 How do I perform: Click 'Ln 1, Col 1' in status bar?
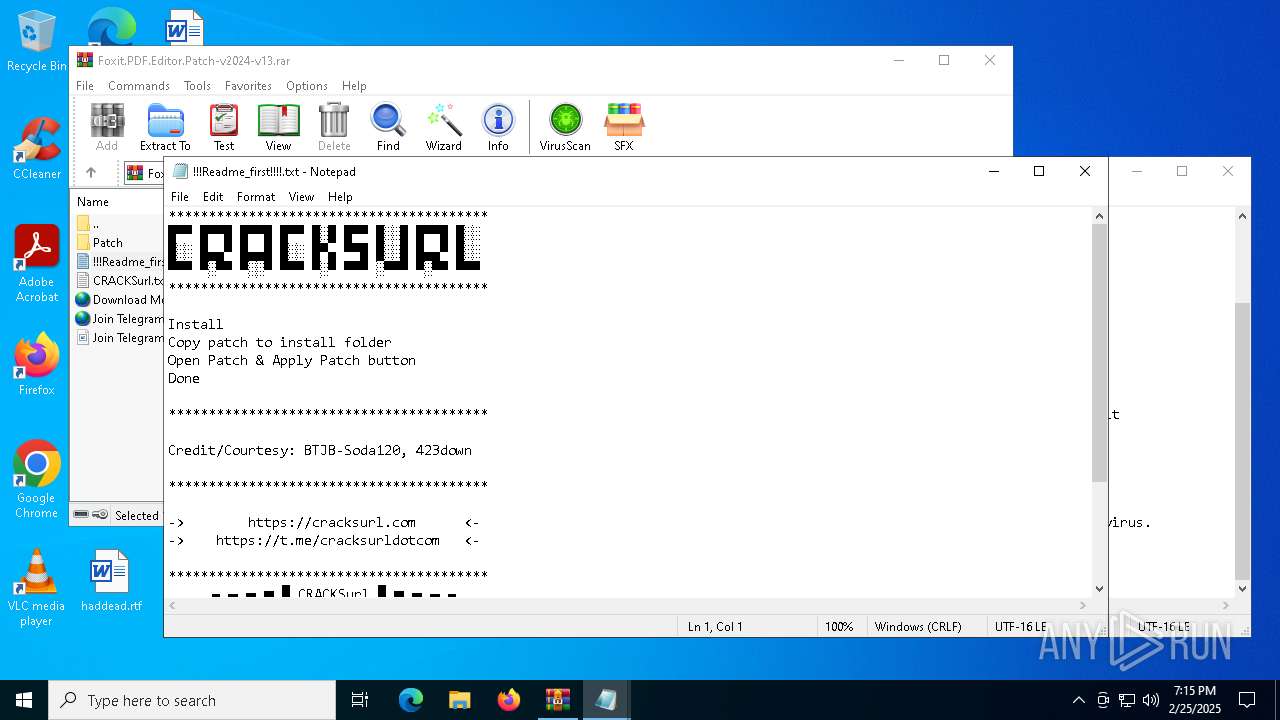[715, 627]
